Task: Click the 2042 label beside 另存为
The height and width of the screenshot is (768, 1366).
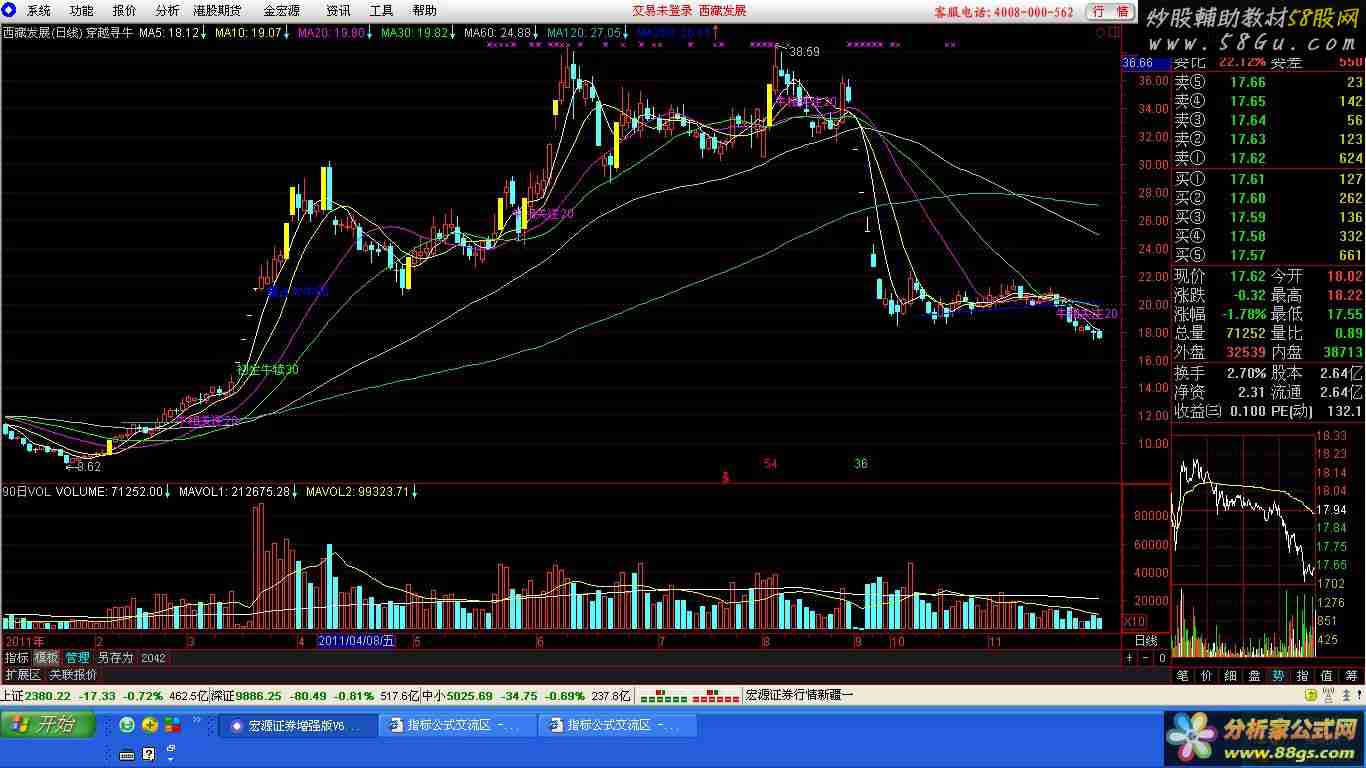Action: (153, 658)
